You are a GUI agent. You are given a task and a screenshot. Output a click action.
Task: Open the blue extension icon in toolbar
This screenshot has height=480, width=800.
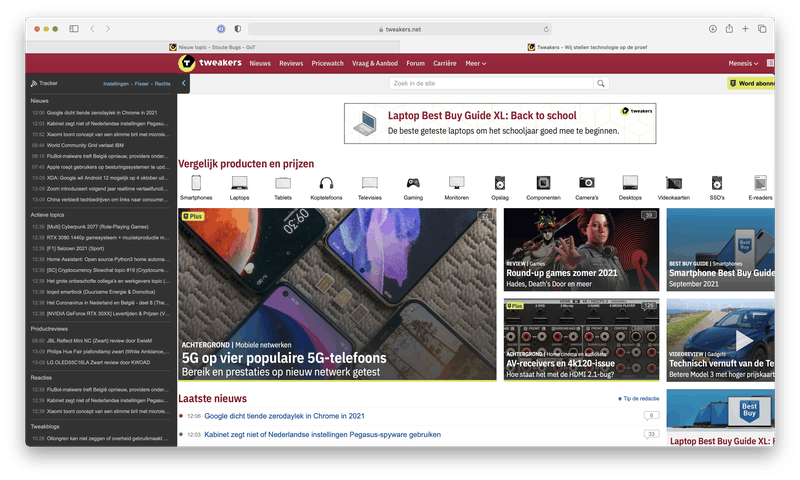point(221,29)
